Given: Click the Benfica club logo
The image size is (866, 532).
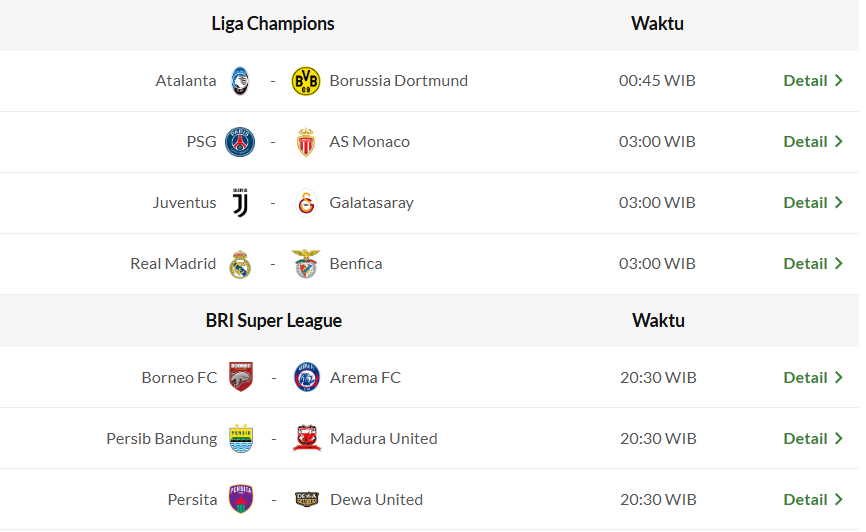Looking at the screenshot, I should [305, 264].
